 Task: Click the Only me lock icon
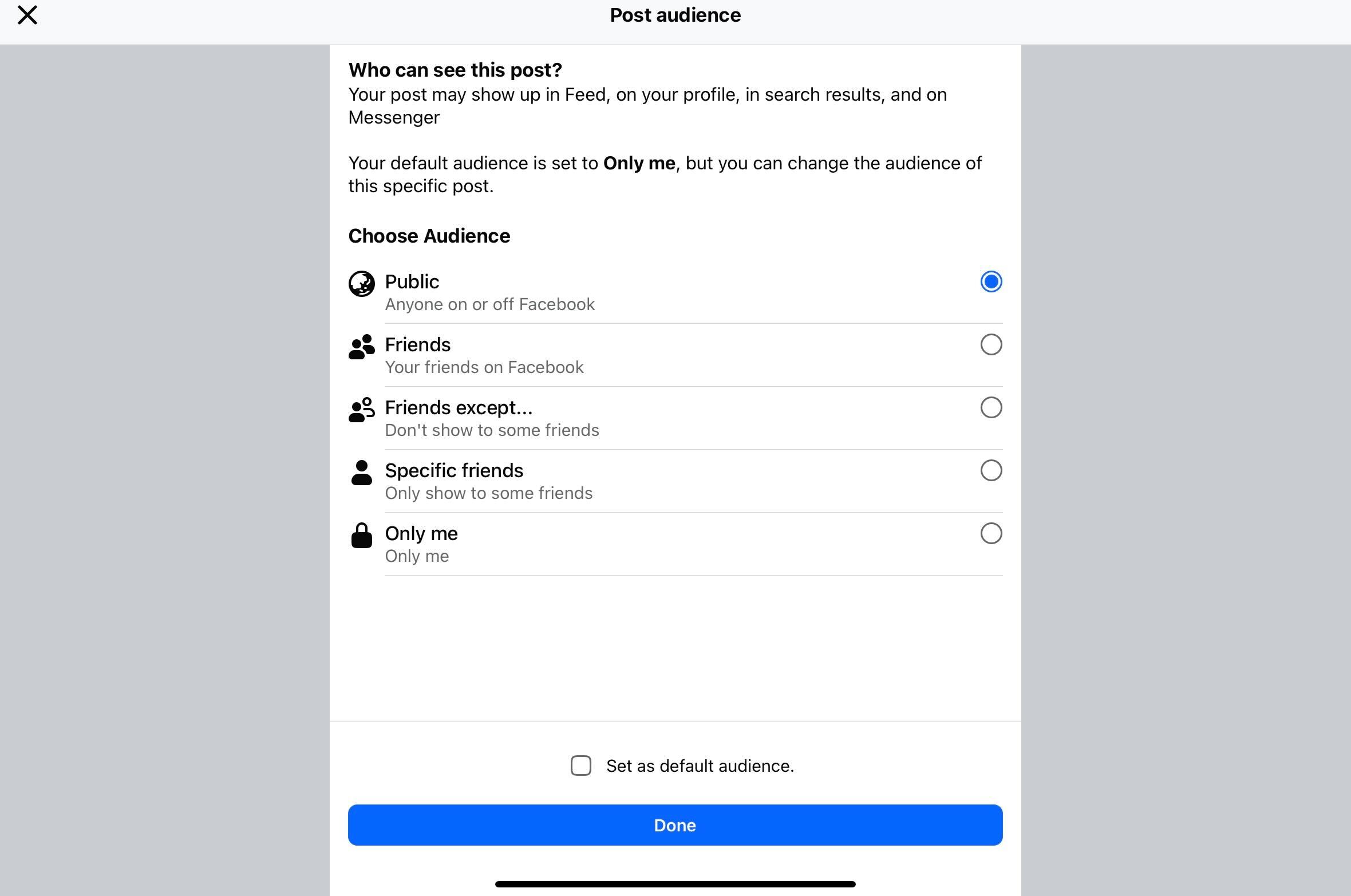(x=362, y=536)
